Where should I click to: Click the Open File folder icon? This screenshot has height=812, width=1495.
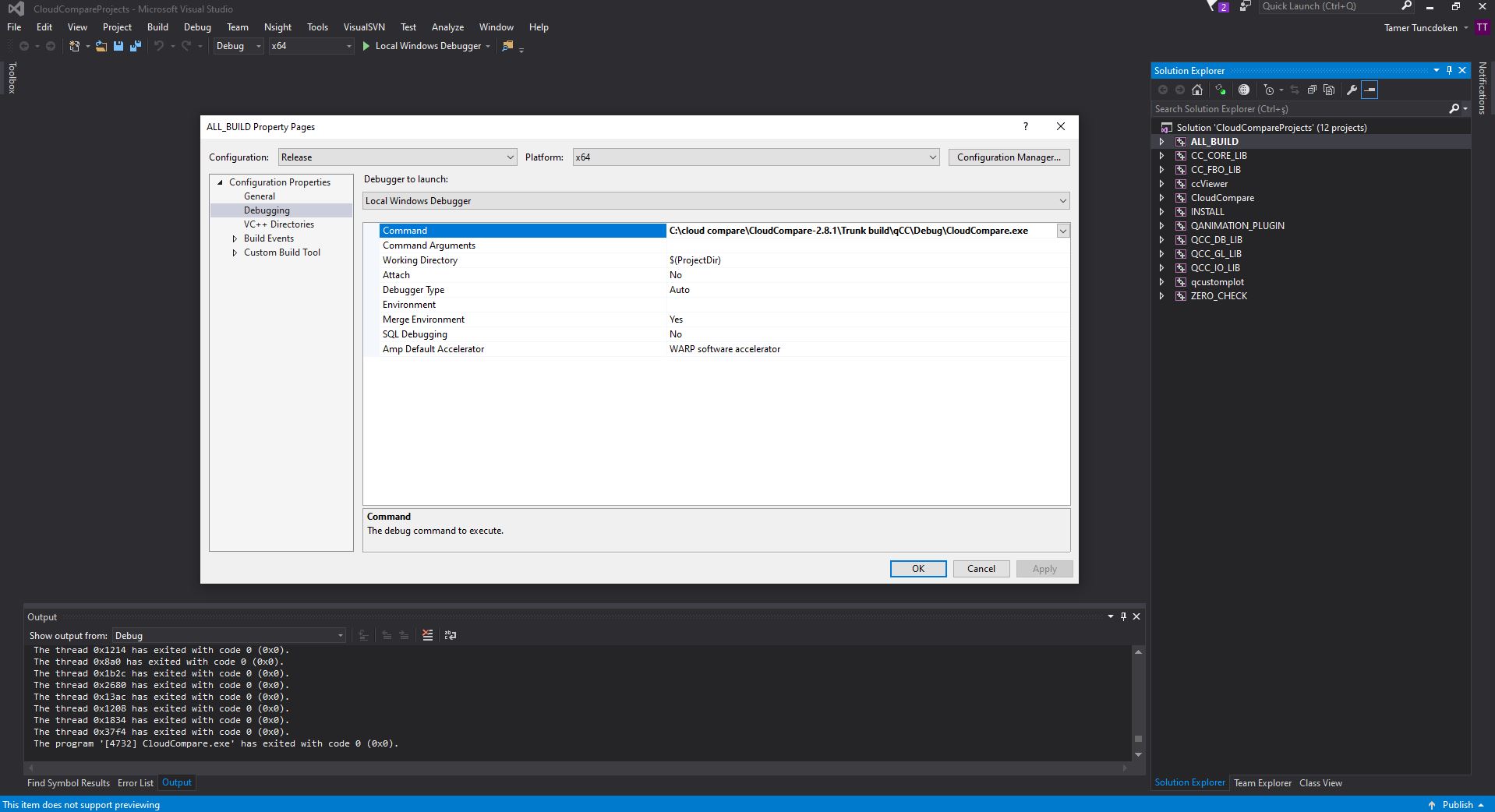tap(101, 46)
